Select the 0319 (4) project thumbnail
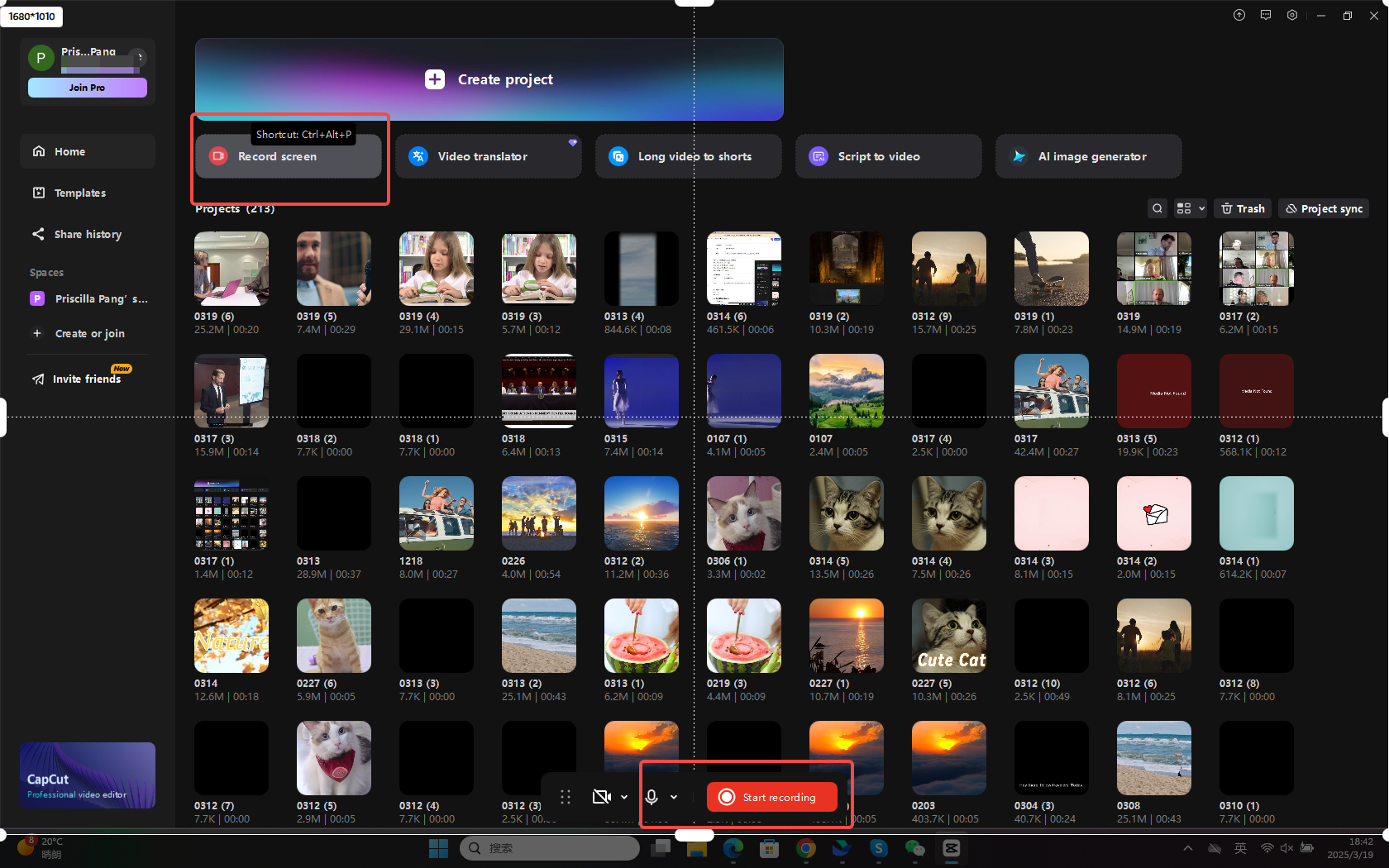The image size is (1389, 868). (x=437, y=269)
